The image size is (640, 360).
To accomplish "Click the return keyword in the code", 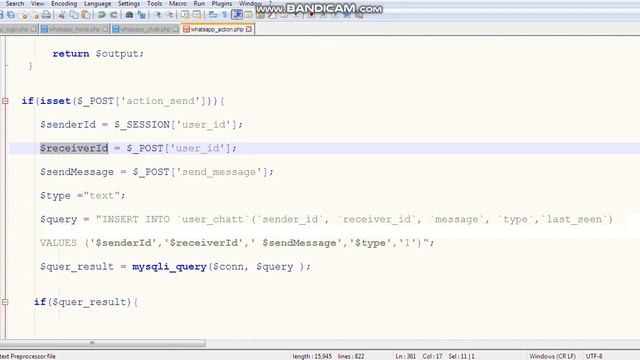I will tap(71, 53).
